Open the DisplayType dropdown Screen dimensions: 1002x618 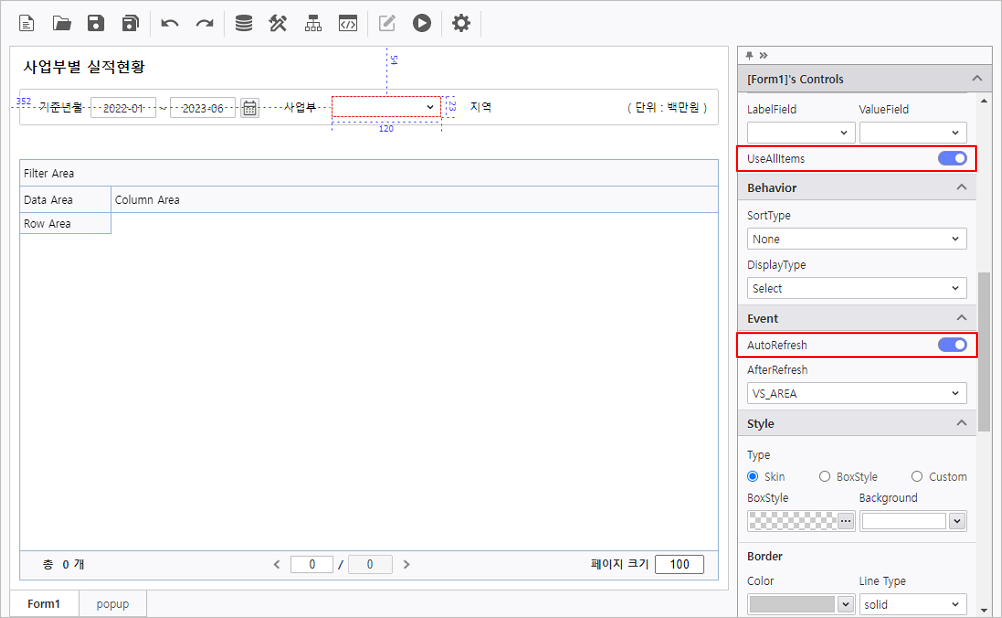pyautogui.click(x=856, y=288)
